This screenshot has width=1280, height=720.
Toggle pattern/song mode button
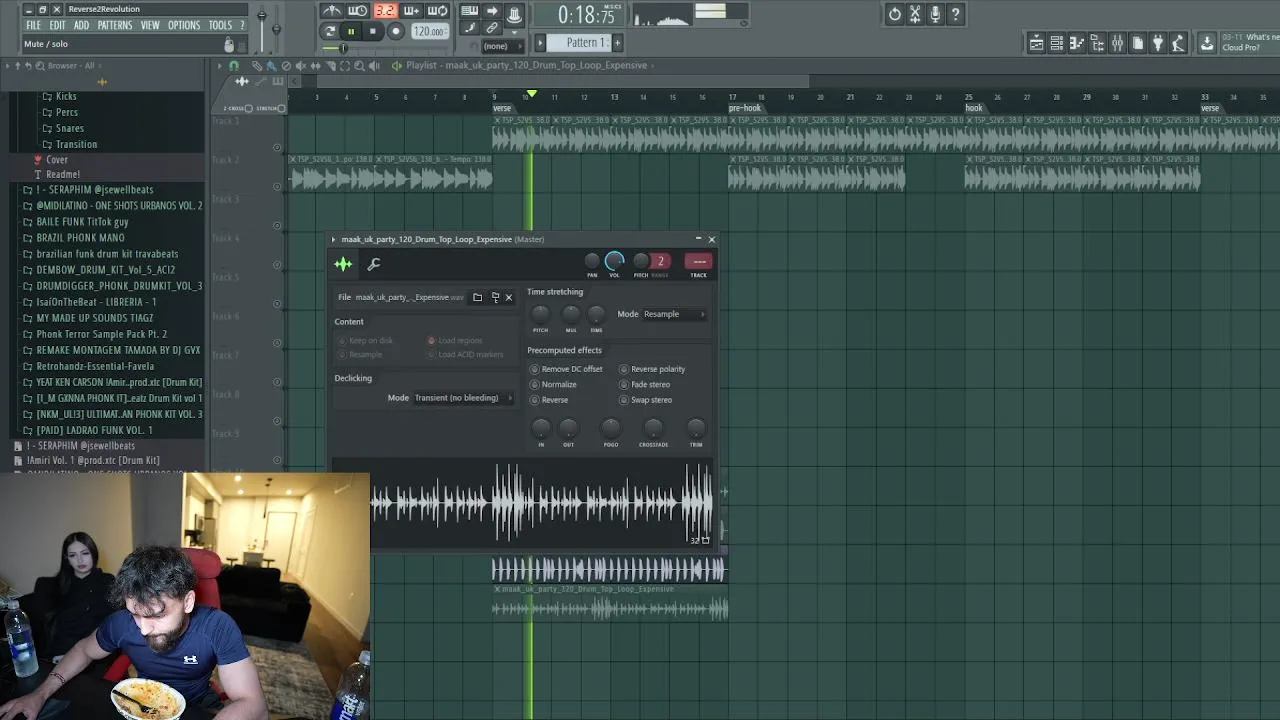tap(330, 31)
